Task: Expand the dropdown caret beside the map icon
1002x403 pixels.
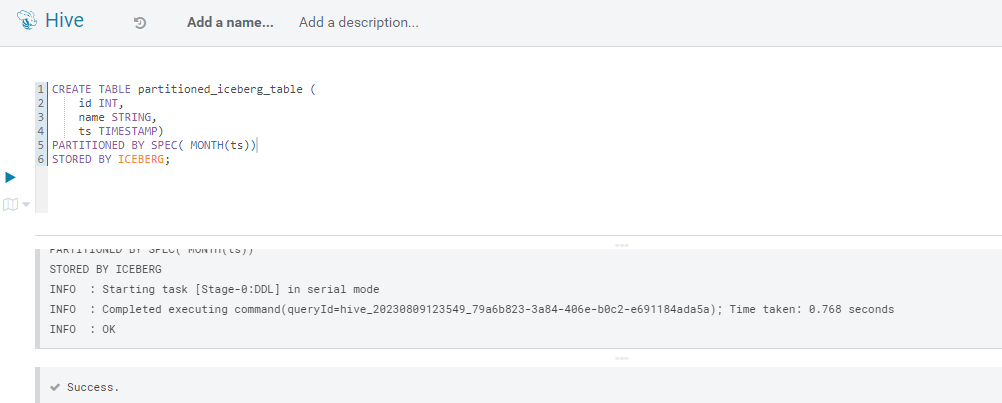Action: tap(26, 204)
